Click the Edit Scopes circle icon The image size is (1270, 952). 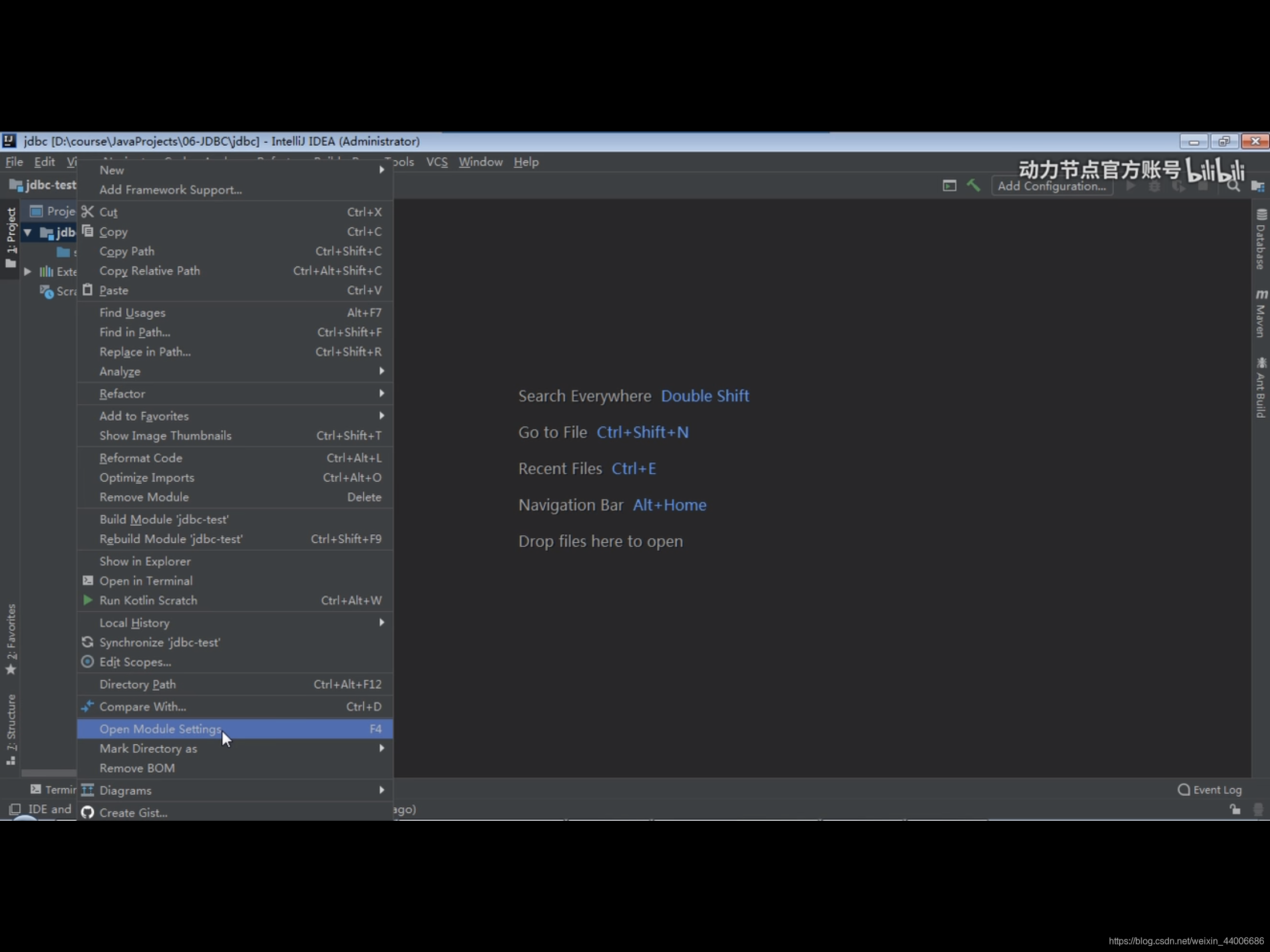[x=87, y=661]
